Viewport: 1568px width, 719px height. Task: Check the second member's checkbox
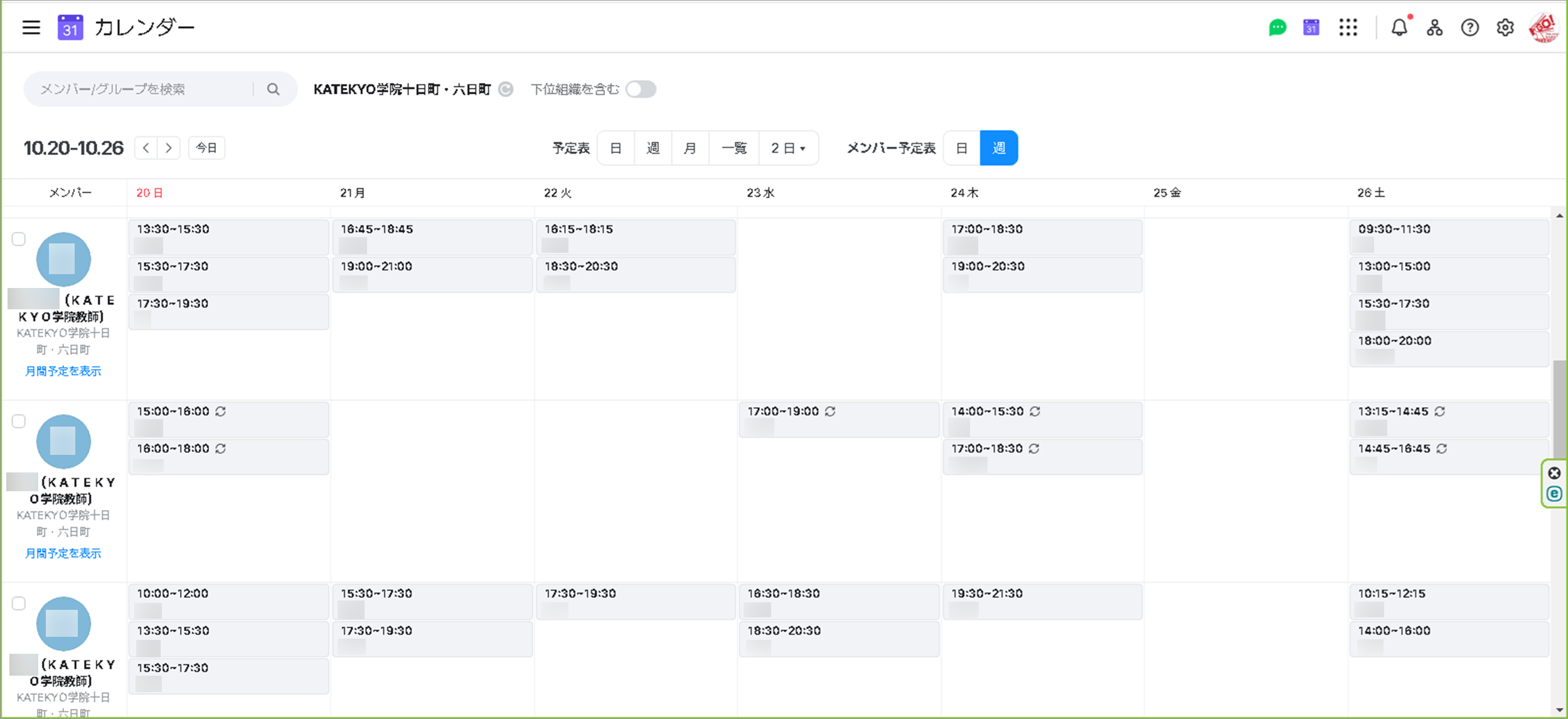(x=19, y=421)
